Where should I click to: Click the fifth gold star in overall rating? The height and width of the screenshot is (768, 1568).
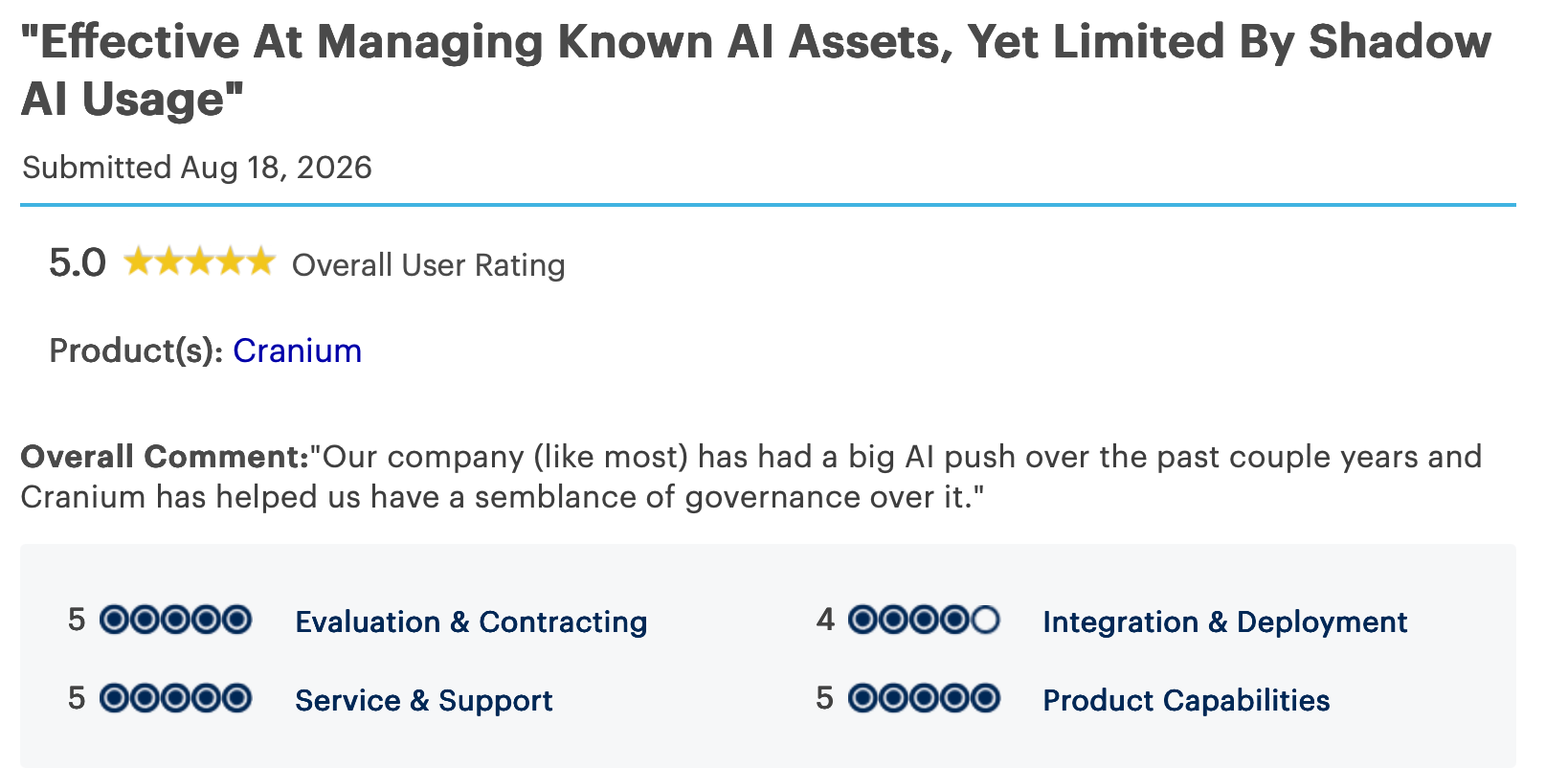[x=260, y=261]
